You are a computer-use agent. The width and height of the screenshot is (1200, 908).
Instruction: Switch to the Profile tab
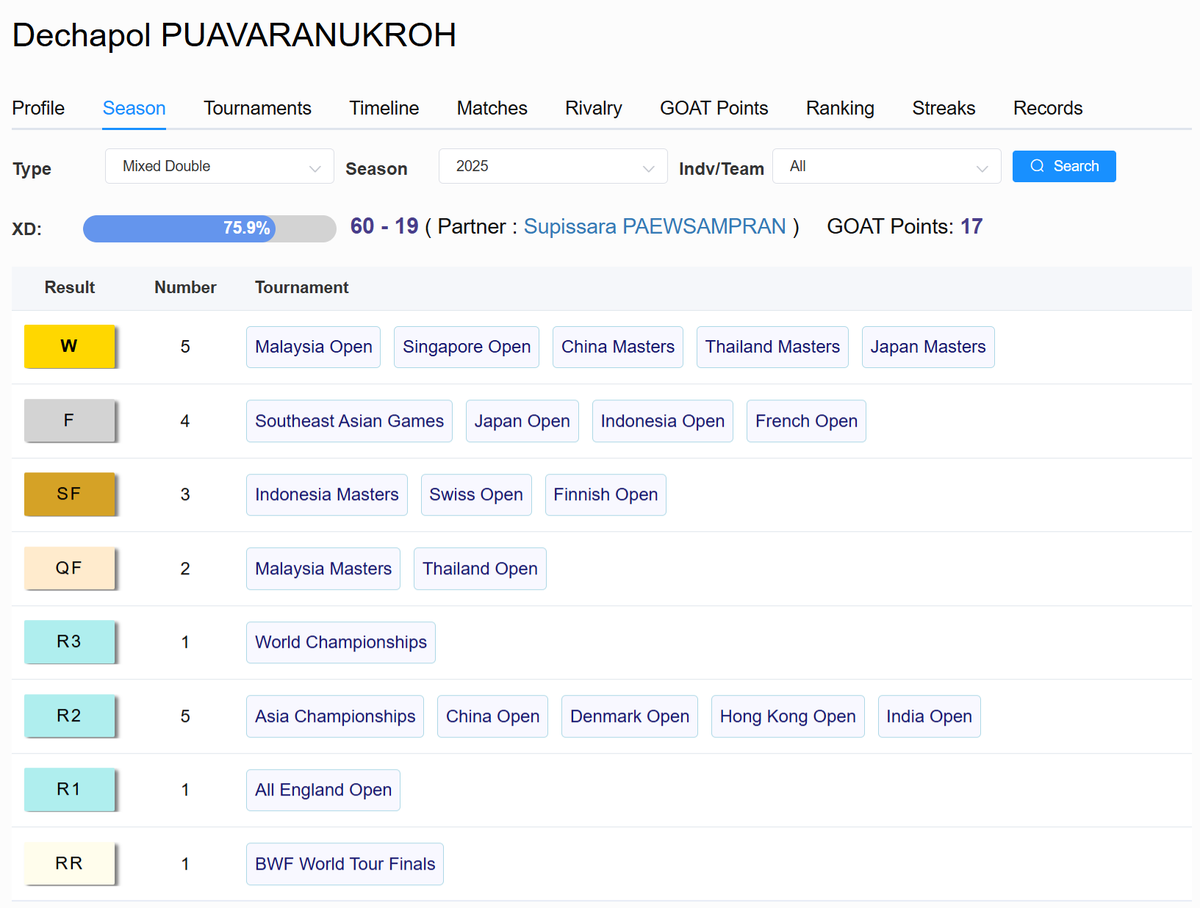coord(38,108)
